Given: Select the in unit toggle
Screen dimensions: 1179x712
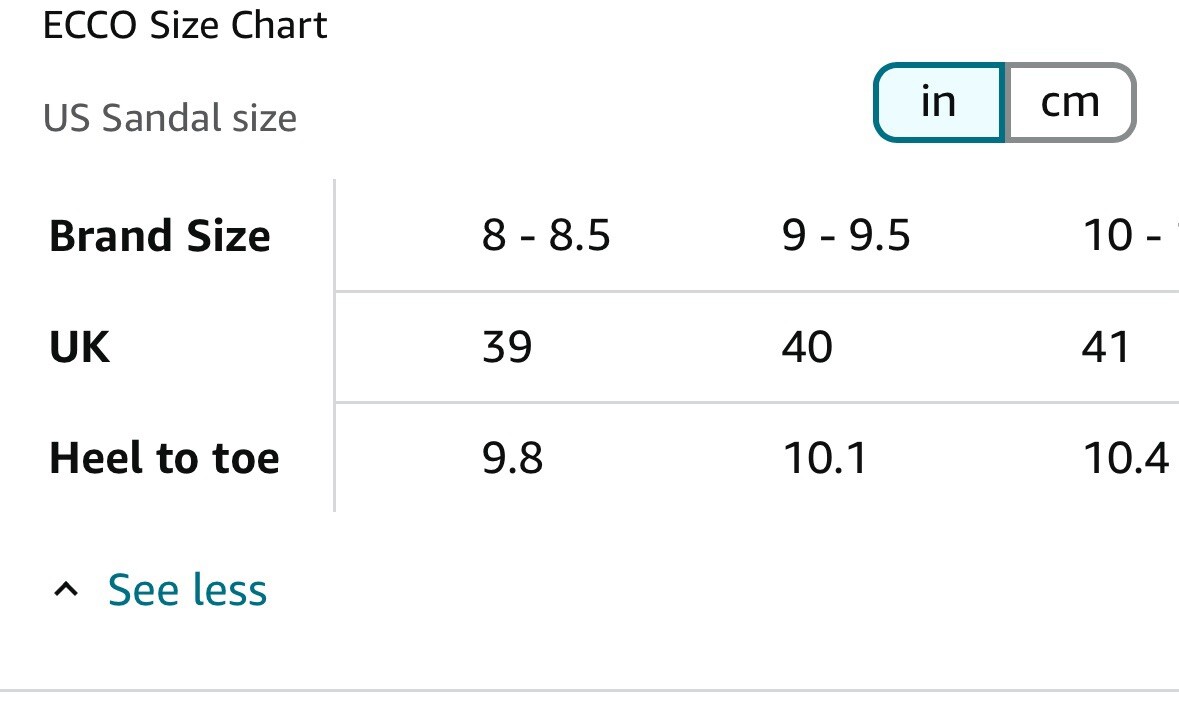Looking at the screenshot, I should [x=939, y=102].
